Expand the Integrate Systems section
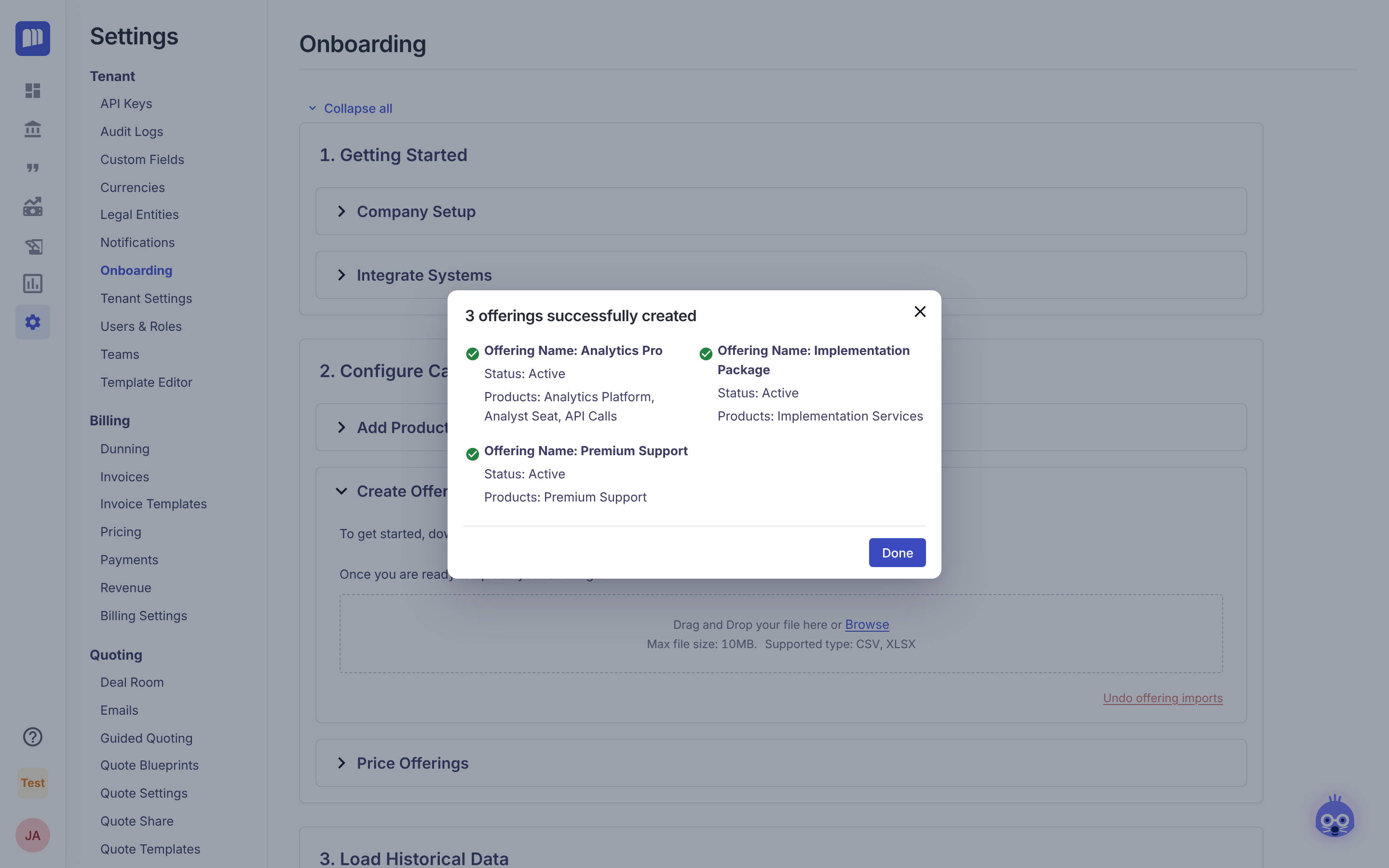 click(781, 275)
